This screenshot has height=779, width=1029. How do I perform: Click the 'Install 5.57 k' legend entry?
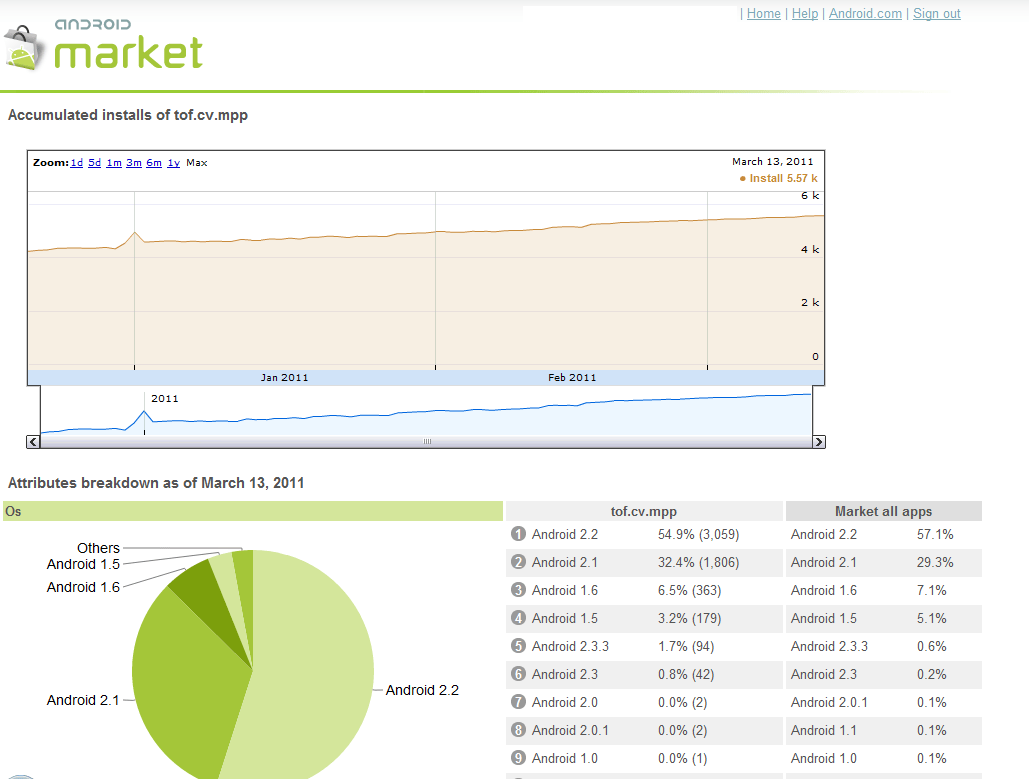coord(779,179)
